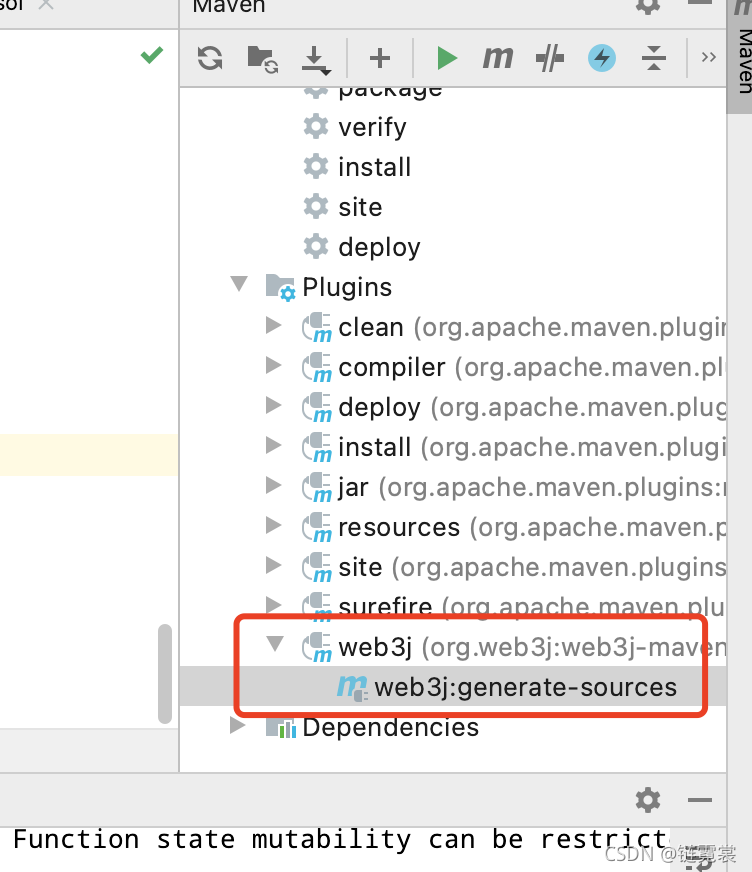
Task: Download sources and documentation icon
Action: [x=315, y=60]
